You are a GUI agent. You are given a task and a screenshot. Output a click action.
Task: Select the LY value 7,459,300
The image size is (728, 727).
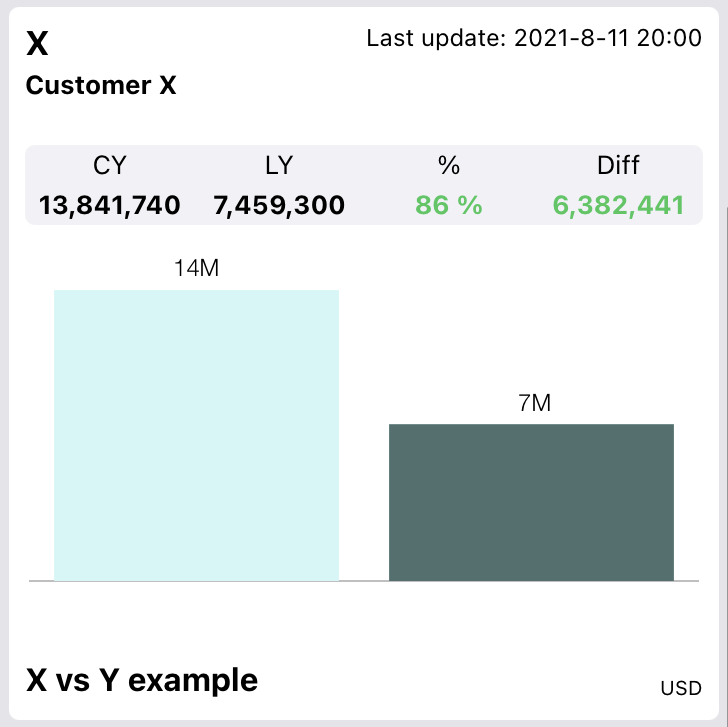[x=279, y=206]
